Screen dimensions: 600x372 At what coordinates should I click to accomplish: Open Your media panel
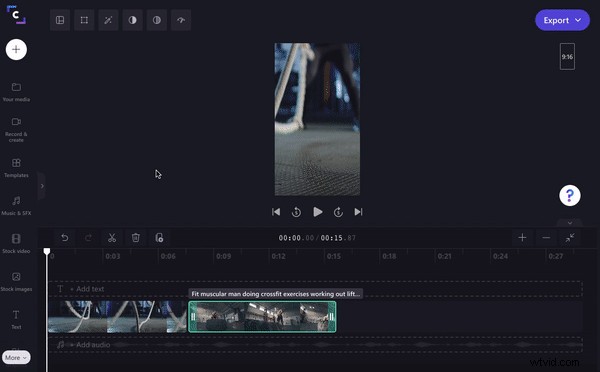coord(16,92)
